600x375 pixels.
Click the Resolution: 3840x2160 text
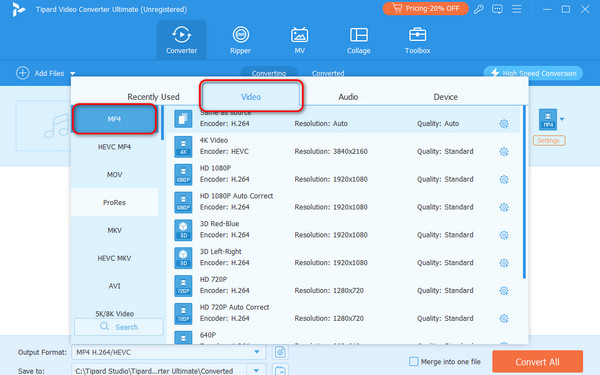[x=331, y=152]
